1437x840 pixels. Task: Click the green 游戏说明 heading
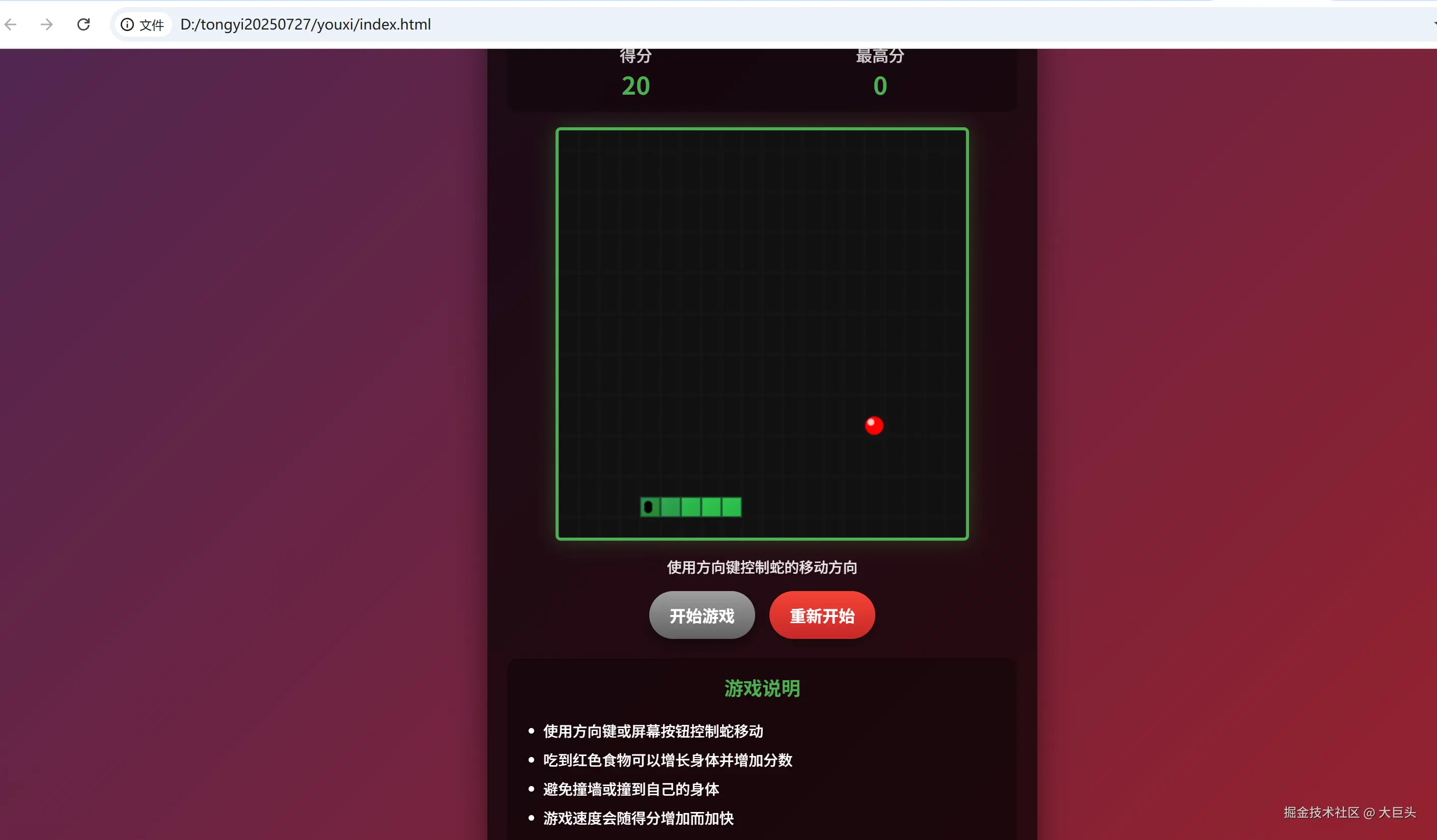click(x=762, y=688)
